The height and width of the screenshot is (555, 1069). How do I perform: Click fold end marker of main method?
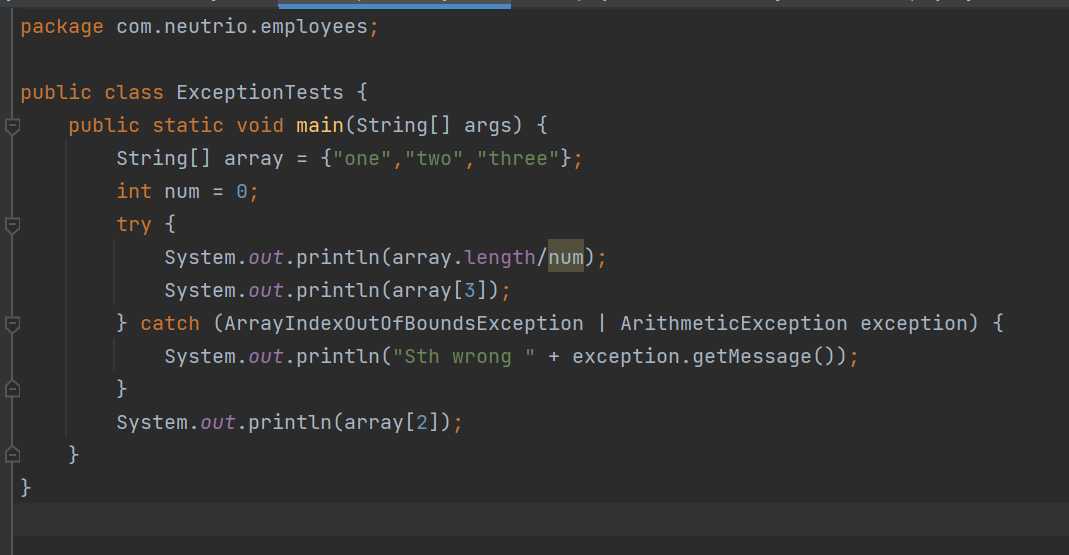pos(12,455)
